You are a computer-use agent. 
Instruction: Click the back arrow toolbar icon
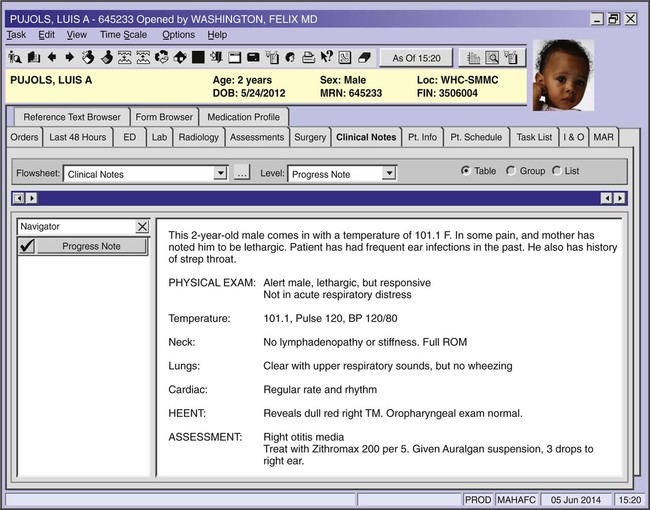click(52, 57)
